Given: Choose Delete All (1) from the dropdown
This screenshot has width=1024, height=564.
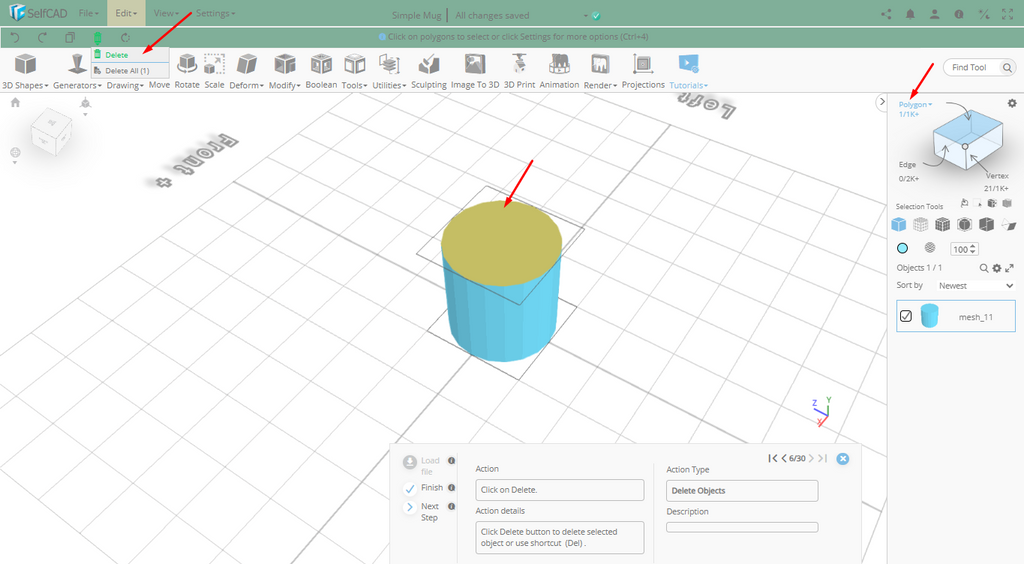Looking at the screenshot, I should (x=130, y=70).
